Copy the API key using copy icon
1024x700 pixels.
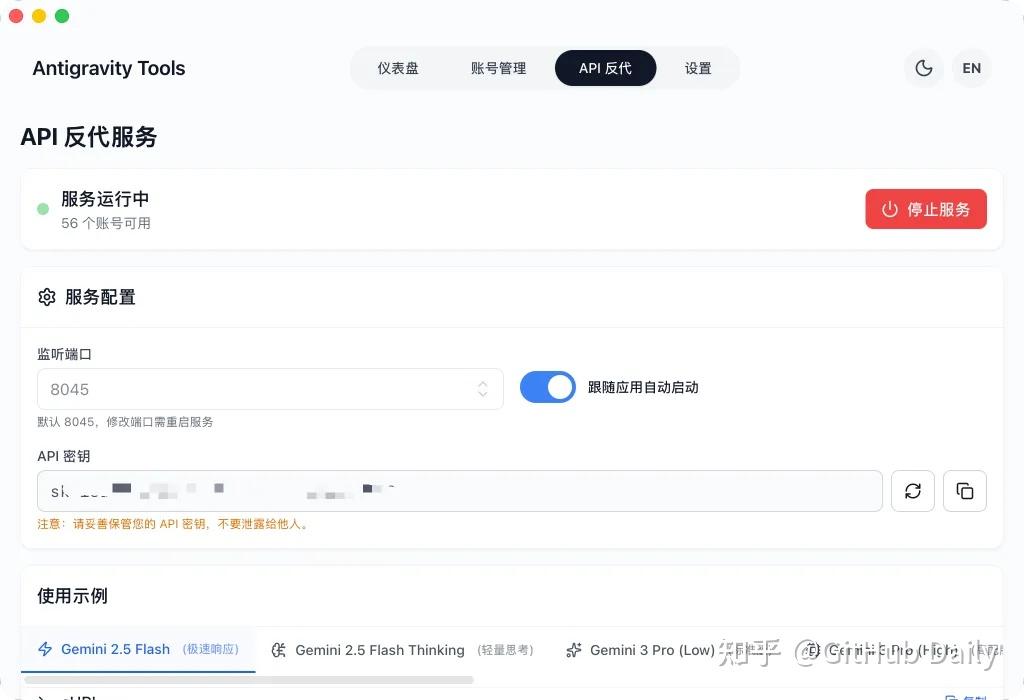tap(964, 491)
